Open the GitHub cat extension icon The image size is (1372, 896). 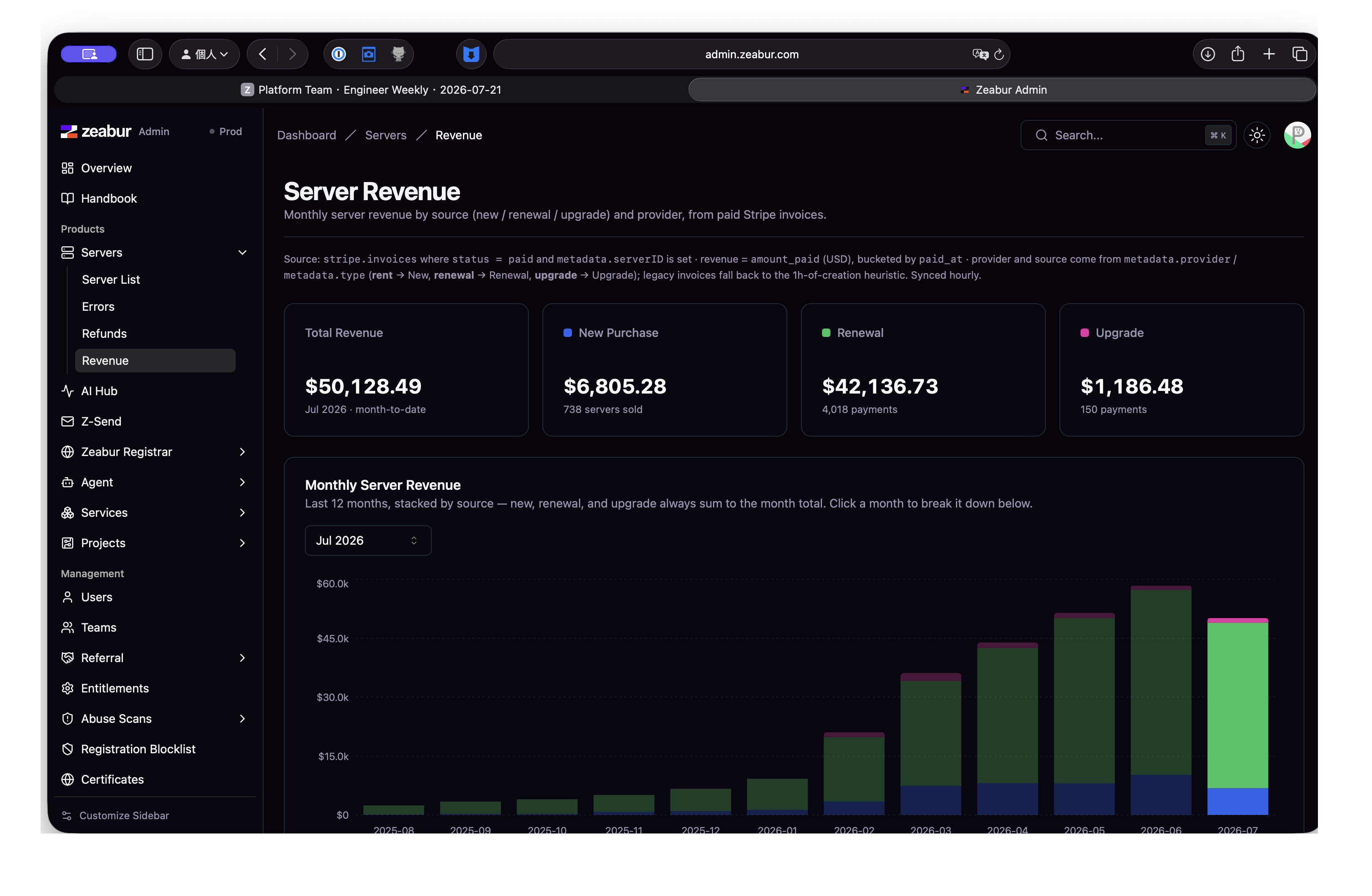(398, 54)
